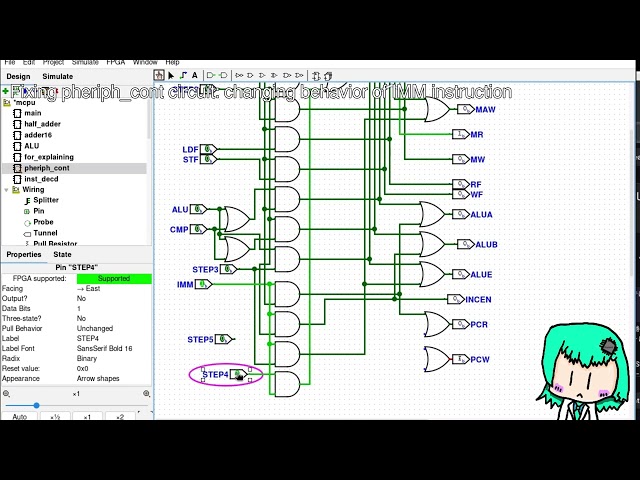640x480 pixels.
Task: Click the circuit appearance view icon
Action: pos(328,76)
